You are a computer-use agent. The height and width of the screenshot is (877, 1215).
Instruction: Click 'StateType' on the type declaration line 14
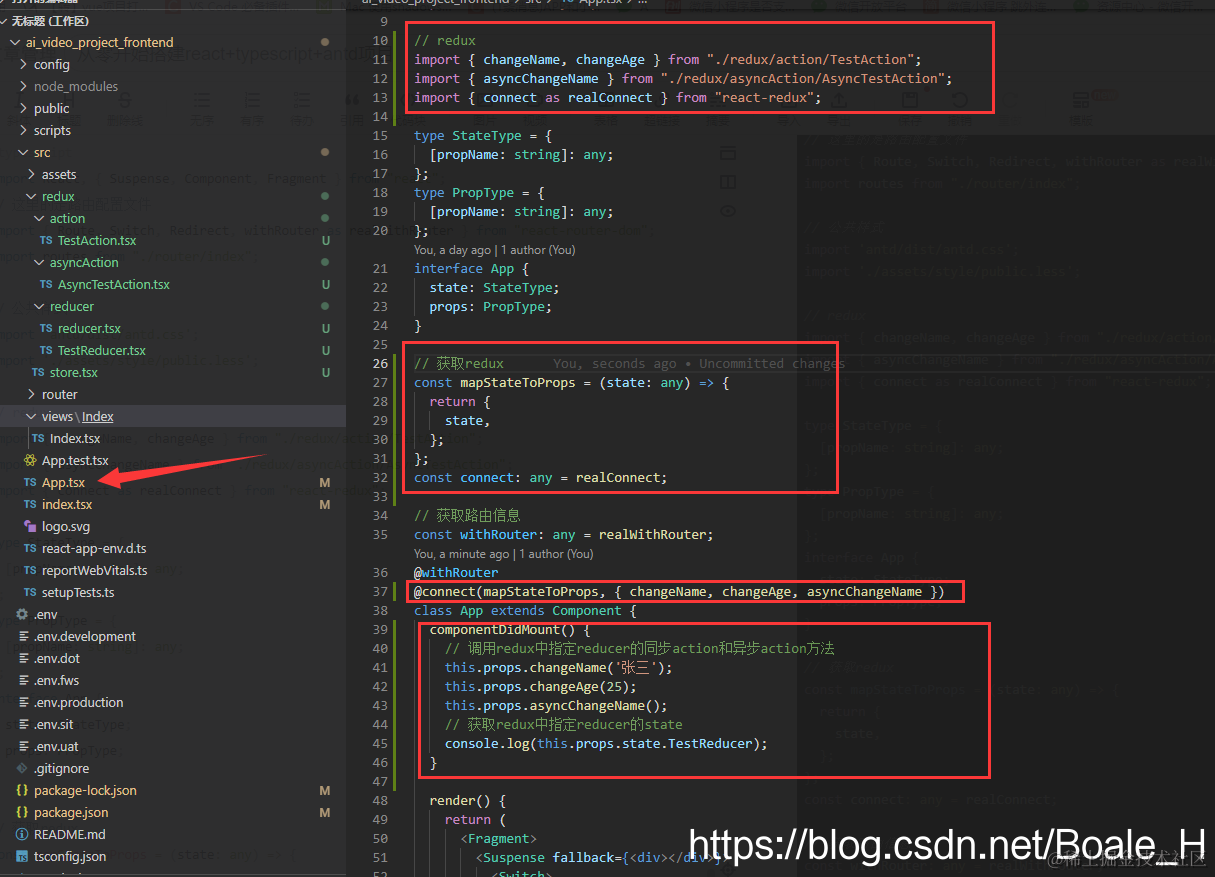point(487,136)
